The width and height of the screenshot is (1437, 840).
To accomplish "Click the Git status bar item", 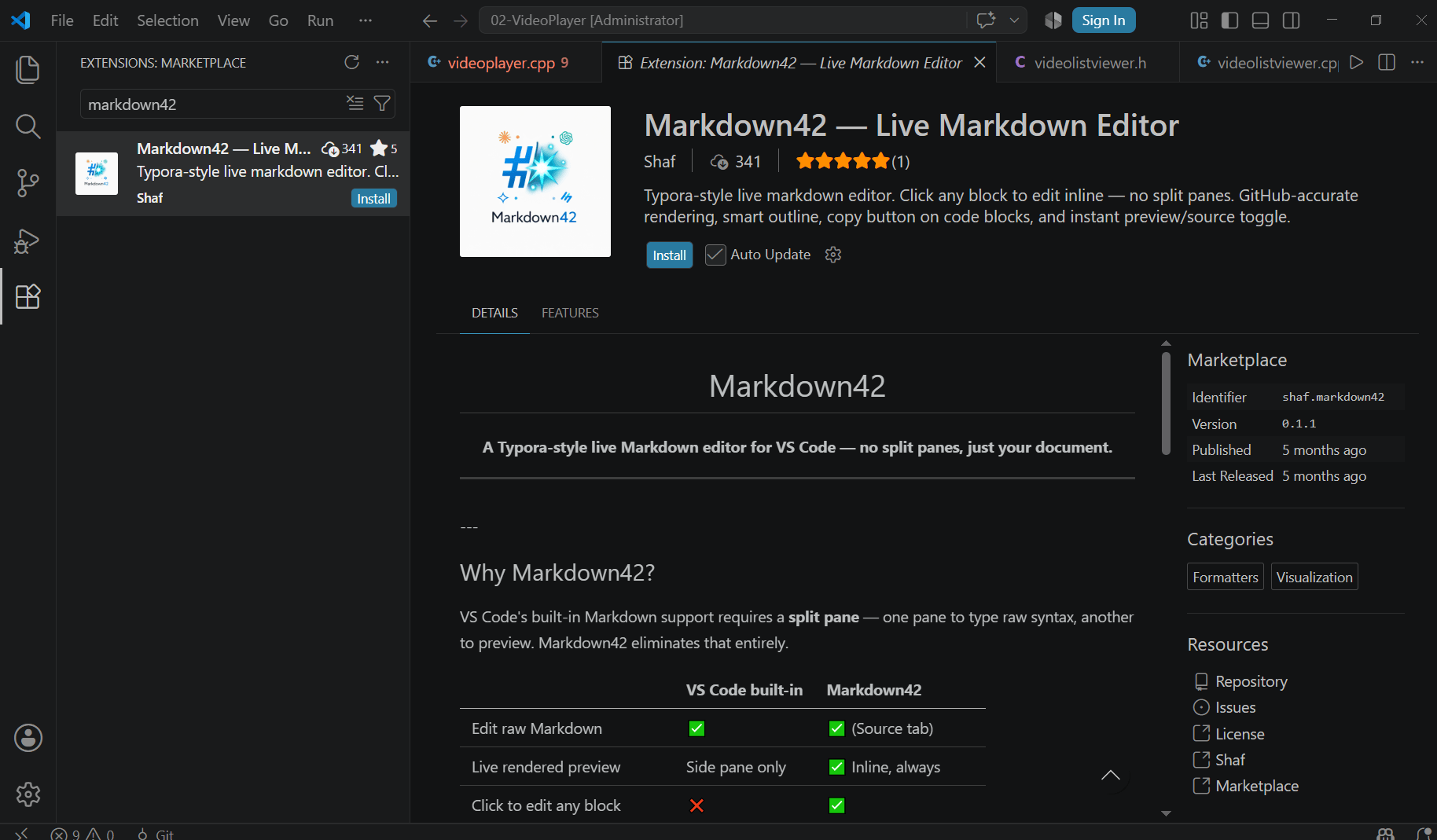I will tap(155, 834).
